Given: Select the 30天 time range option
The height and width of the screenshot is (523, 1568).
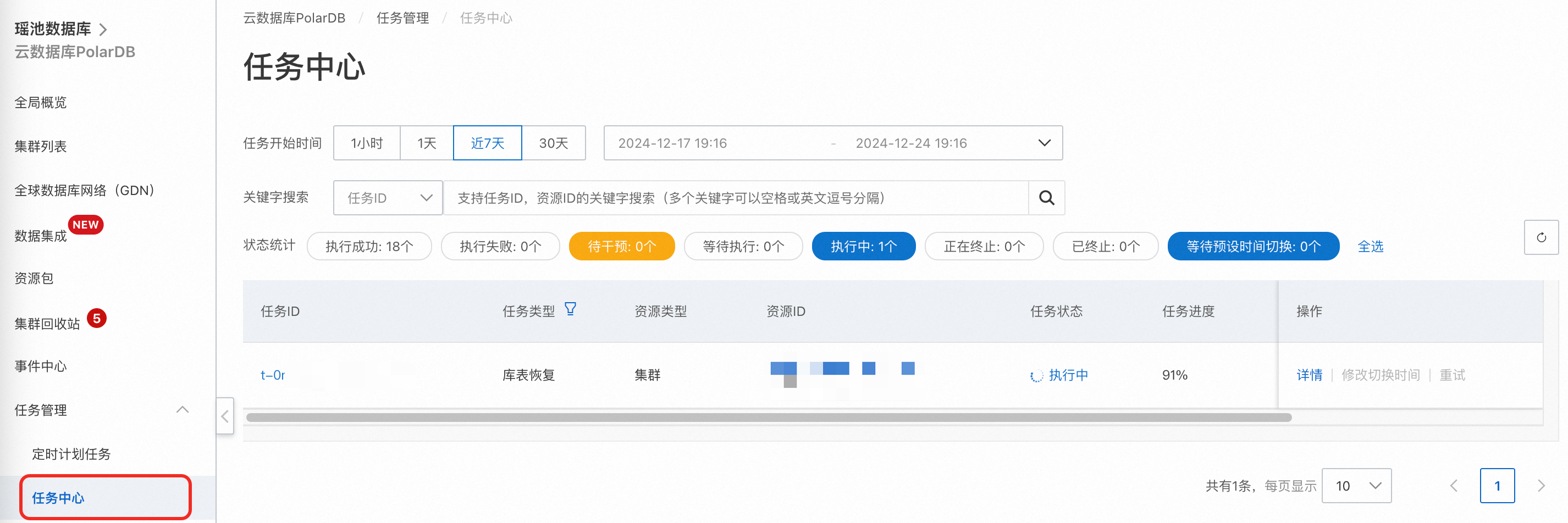Looking at the screenshot, I should (x=553, y=143).
